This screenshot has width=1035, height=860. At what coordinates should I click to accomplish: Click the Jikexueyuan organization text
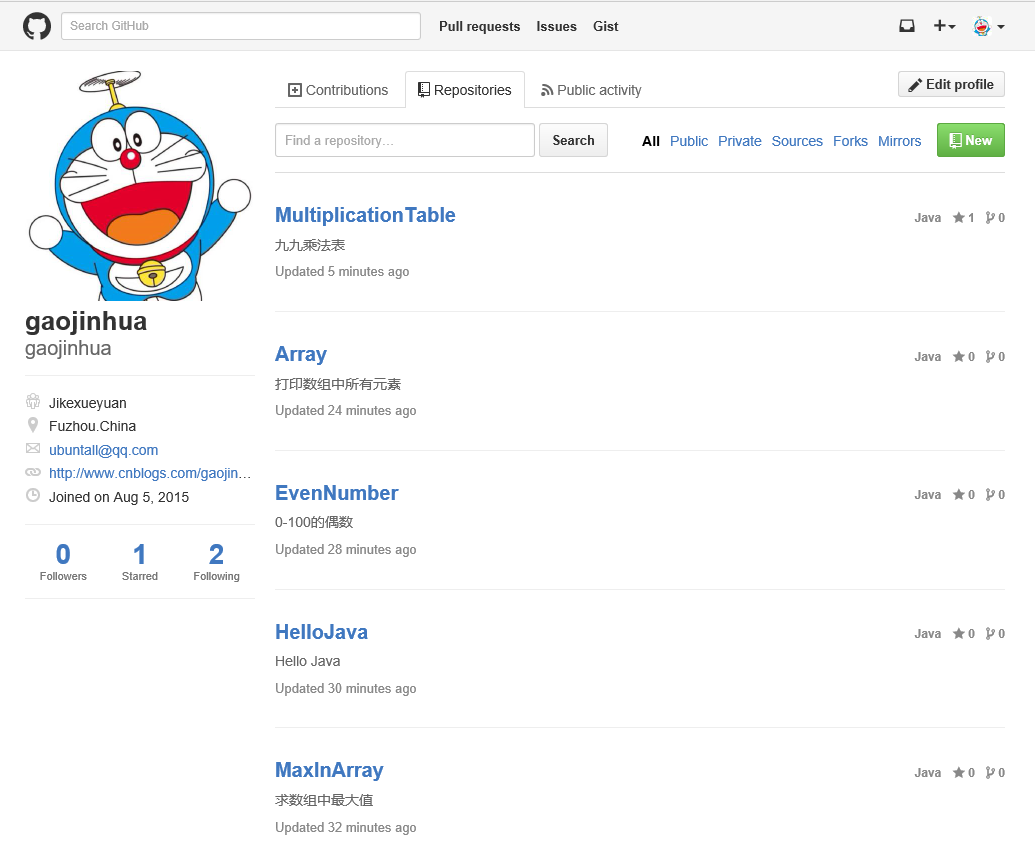point(88,403)
